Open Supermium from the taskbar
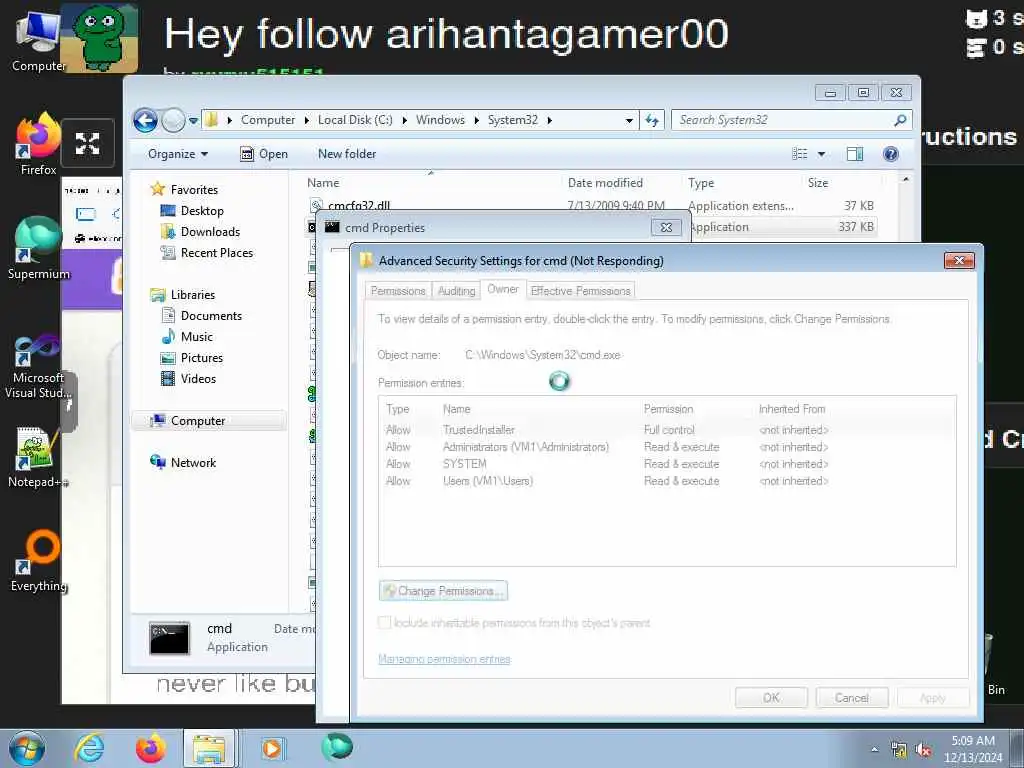The width and height of the screenshot is (1024, 768). [337, 747]
